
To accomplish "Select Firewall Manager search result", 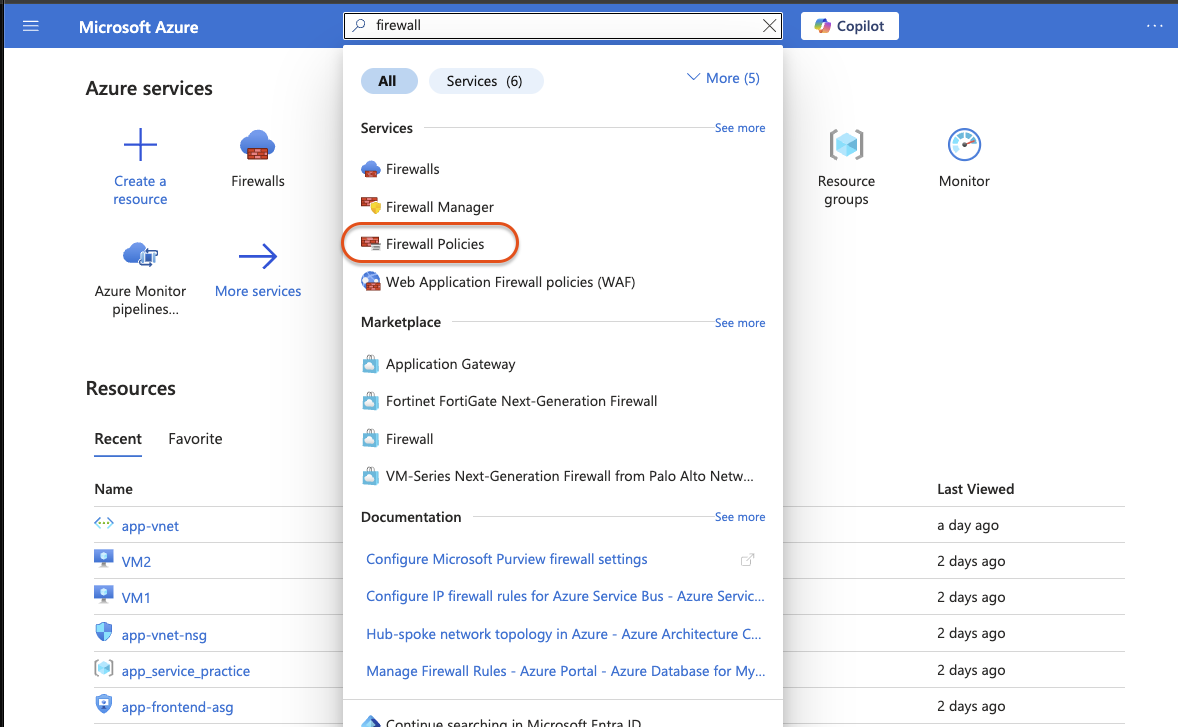I will [439, 207].
